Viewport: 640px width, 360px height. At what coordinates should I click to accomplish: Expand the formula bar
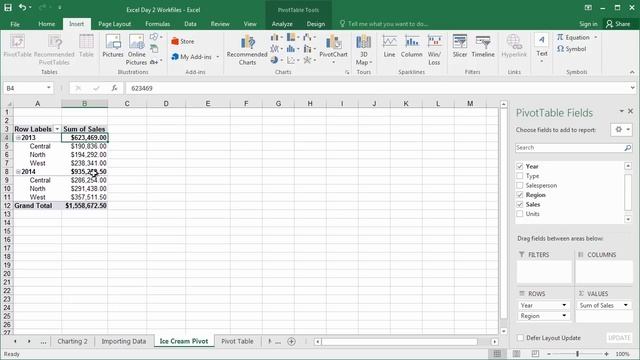pos(632,88)
